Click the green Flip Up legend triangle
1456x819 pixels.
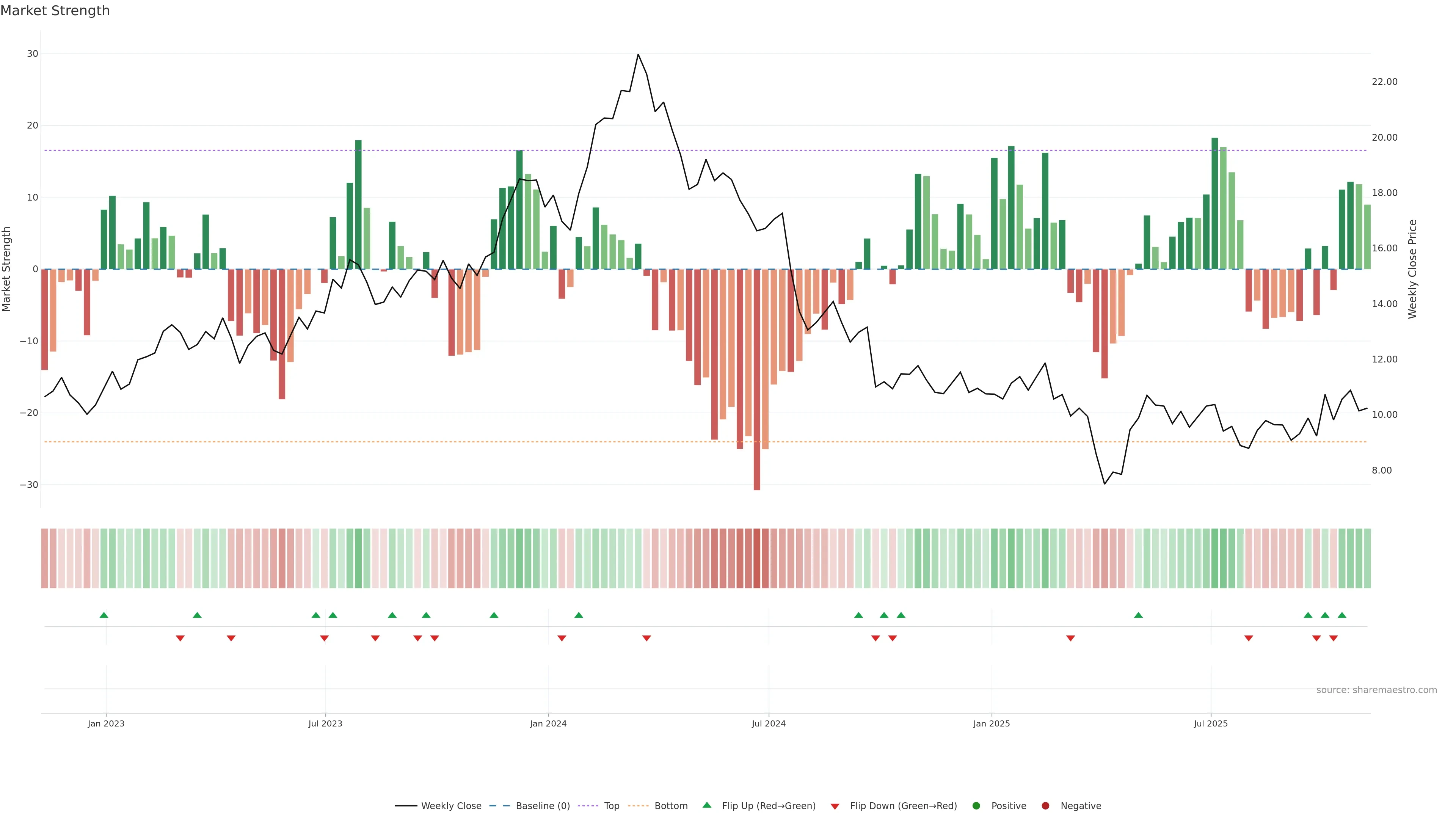pos(706,805)
